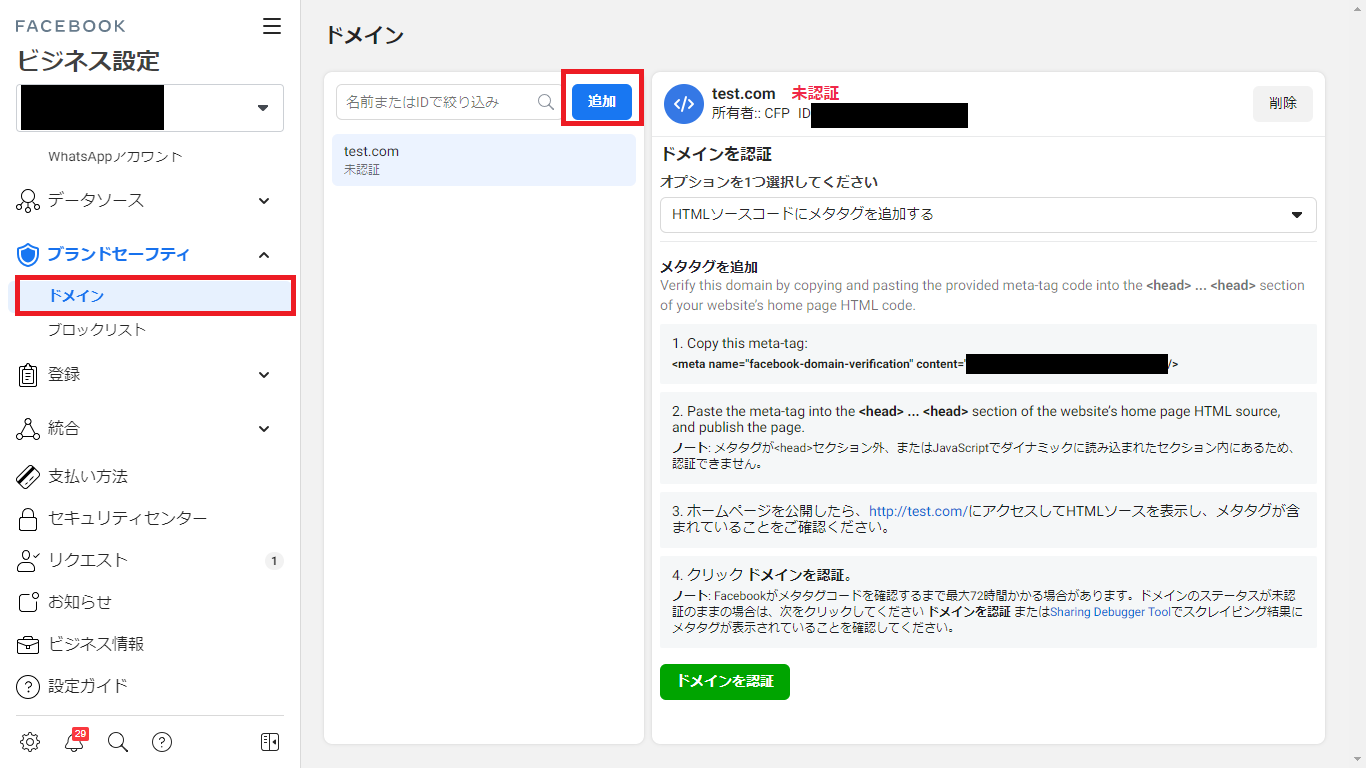Open the help question mark icon in the bottom bar
This screenshot has width=1366, height=768.
point(162,742)
